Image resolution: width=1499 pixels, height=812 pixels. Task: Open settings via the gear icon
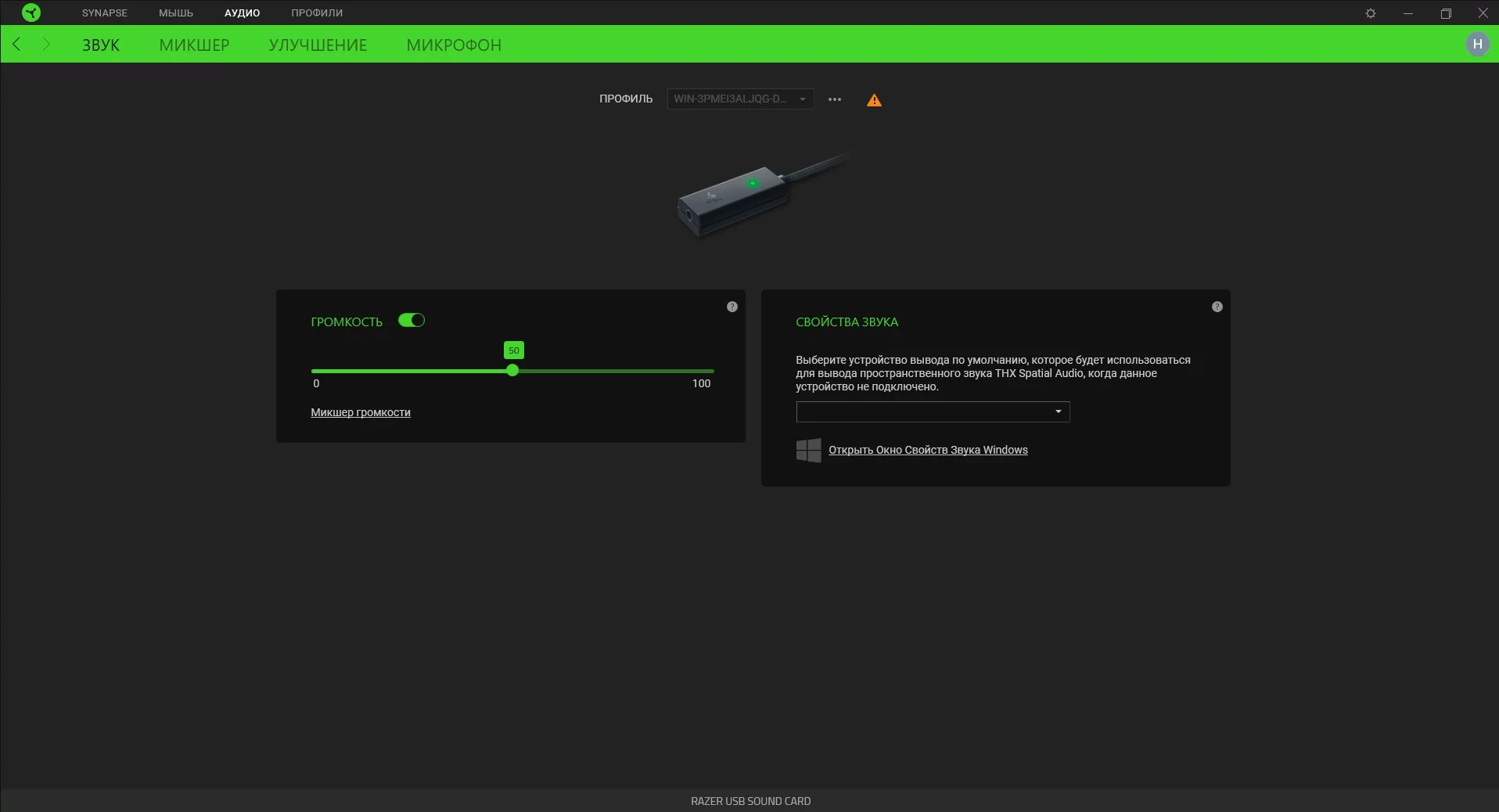(1370, 13)
